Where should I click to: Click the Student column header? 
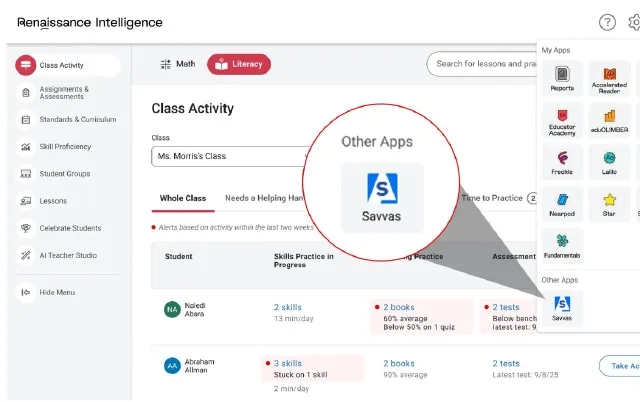(x=178, y=256)
